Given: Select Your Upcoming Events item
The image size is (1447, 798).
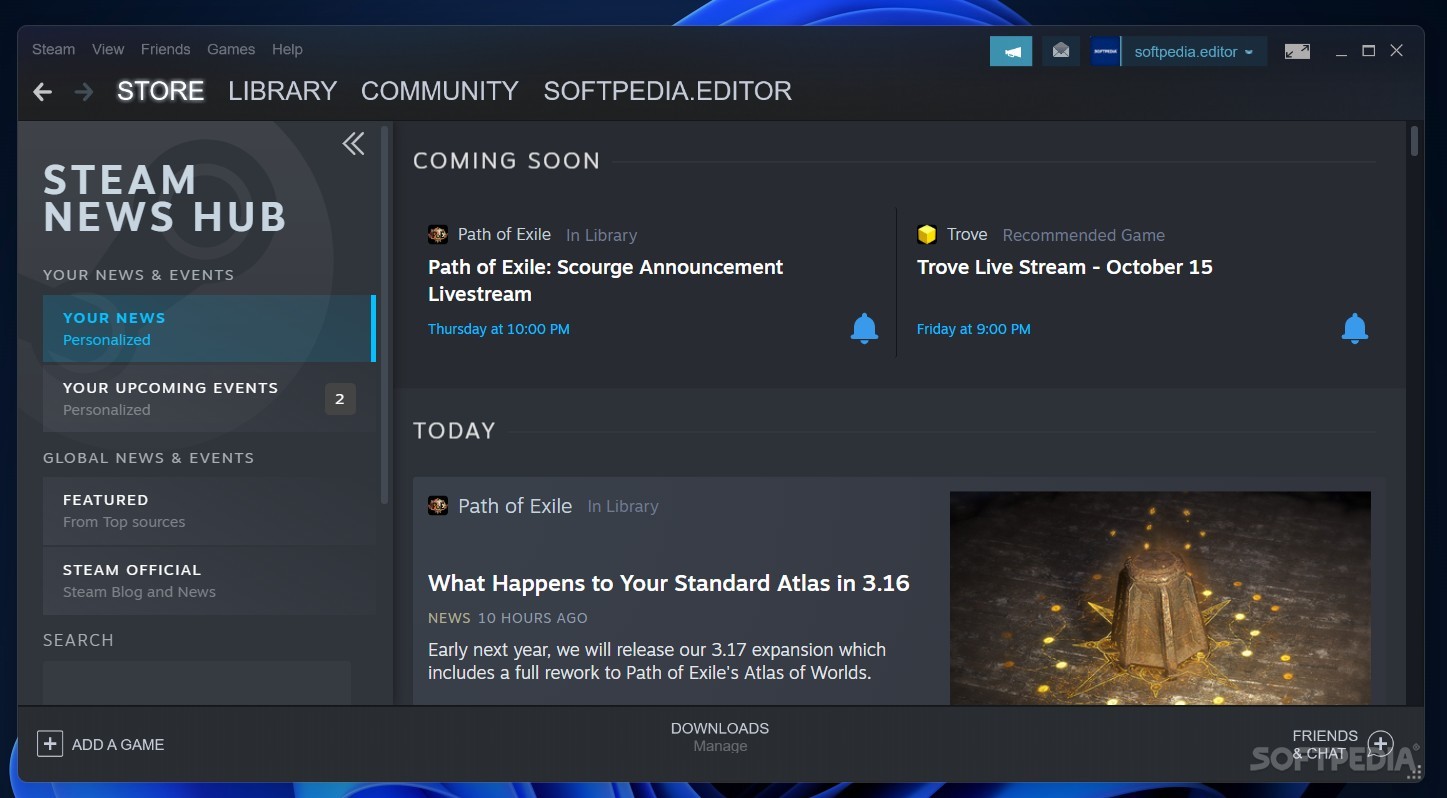Looking at the screenshot, I should pyautogui.click(x=209, y=398).
